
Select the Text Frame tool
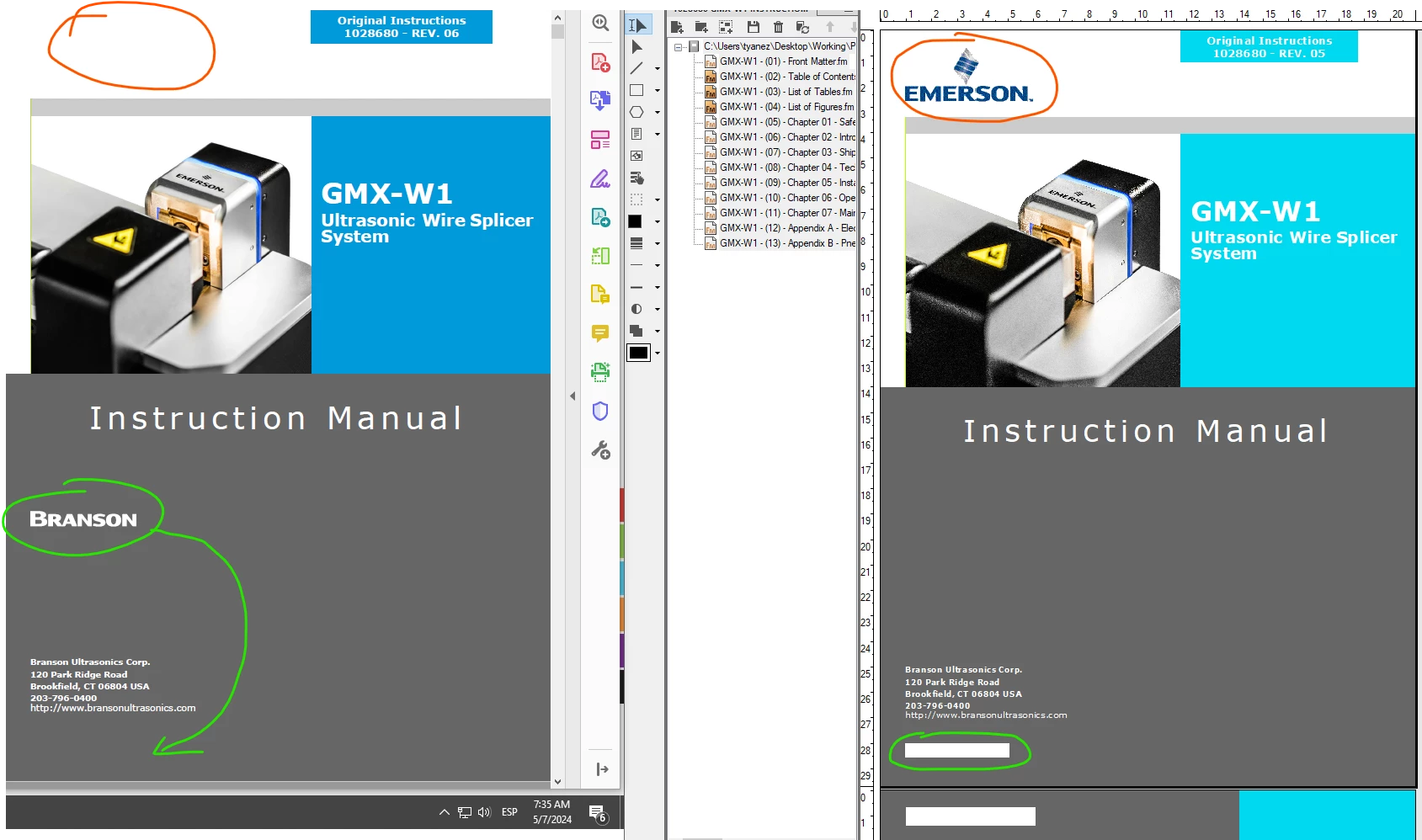coord(636,134)
